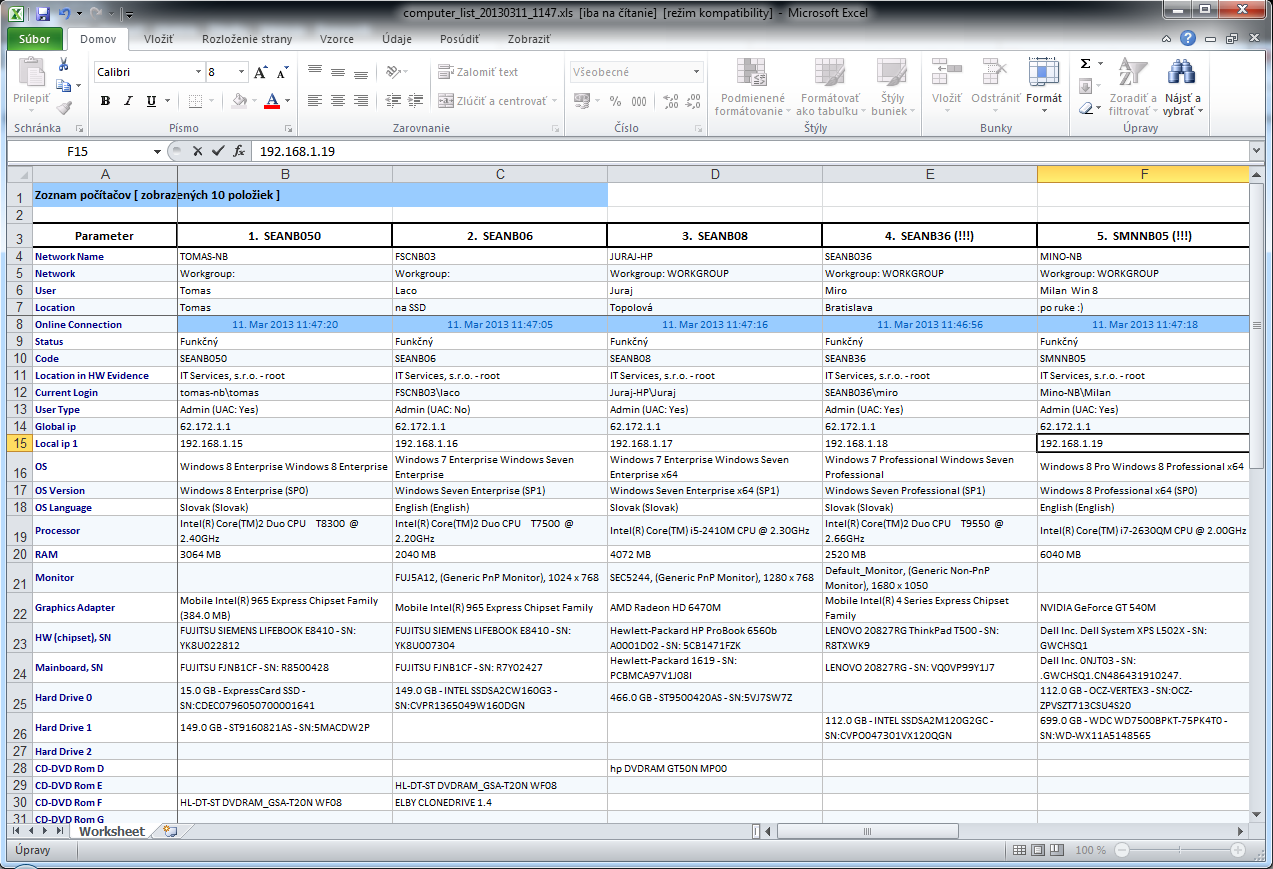
Task: Click Formátovať ako tabuľku button
Action: point(830,86)
